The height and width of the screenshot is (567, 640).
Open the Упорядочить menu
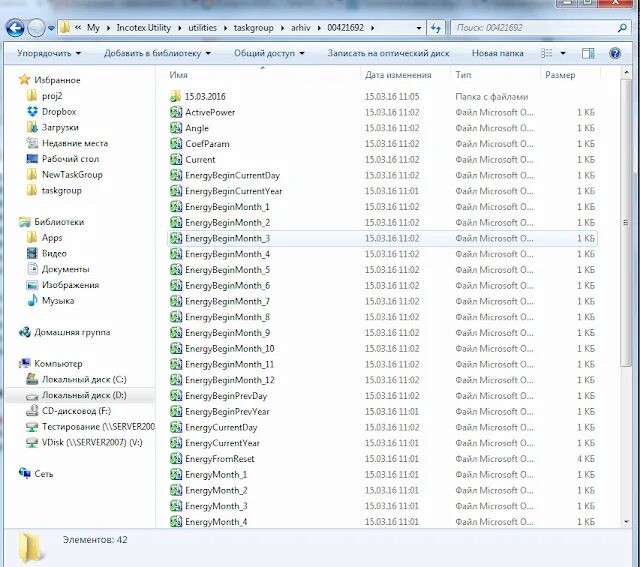tap(49, 53)
